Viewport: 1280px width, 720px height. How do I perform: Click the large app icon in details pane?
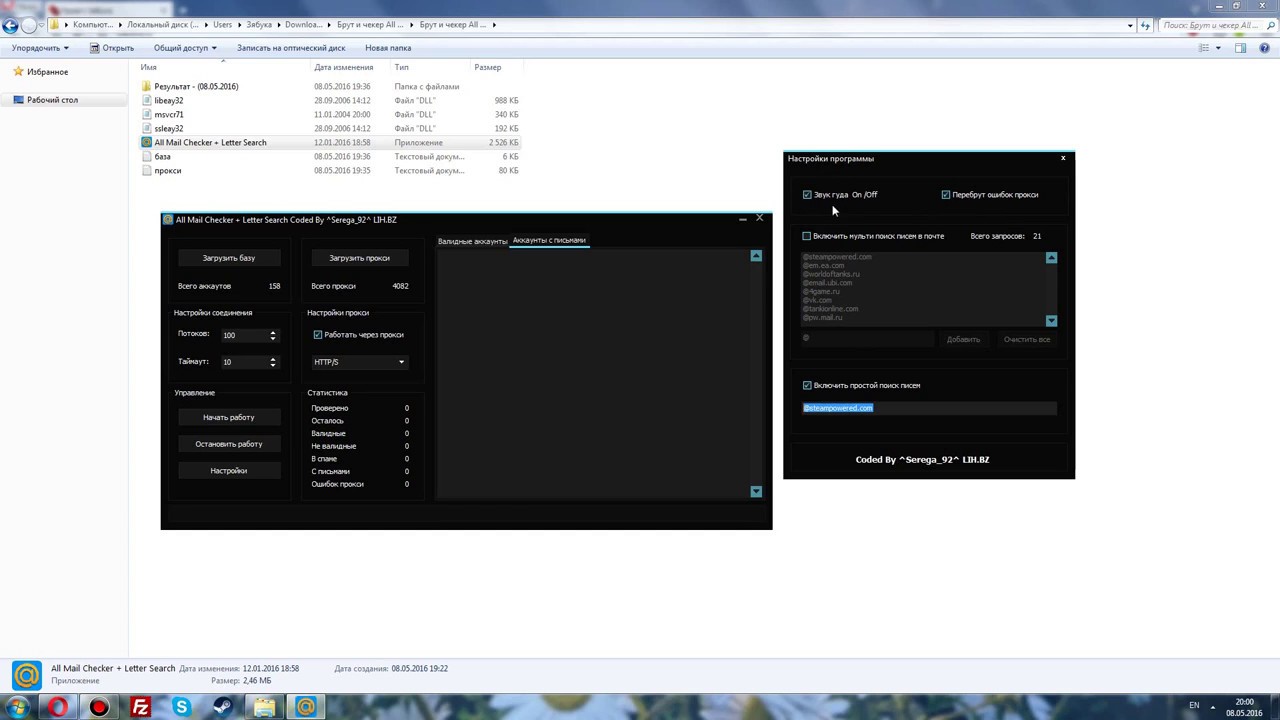pyautogui.click(x=26, y=675)
